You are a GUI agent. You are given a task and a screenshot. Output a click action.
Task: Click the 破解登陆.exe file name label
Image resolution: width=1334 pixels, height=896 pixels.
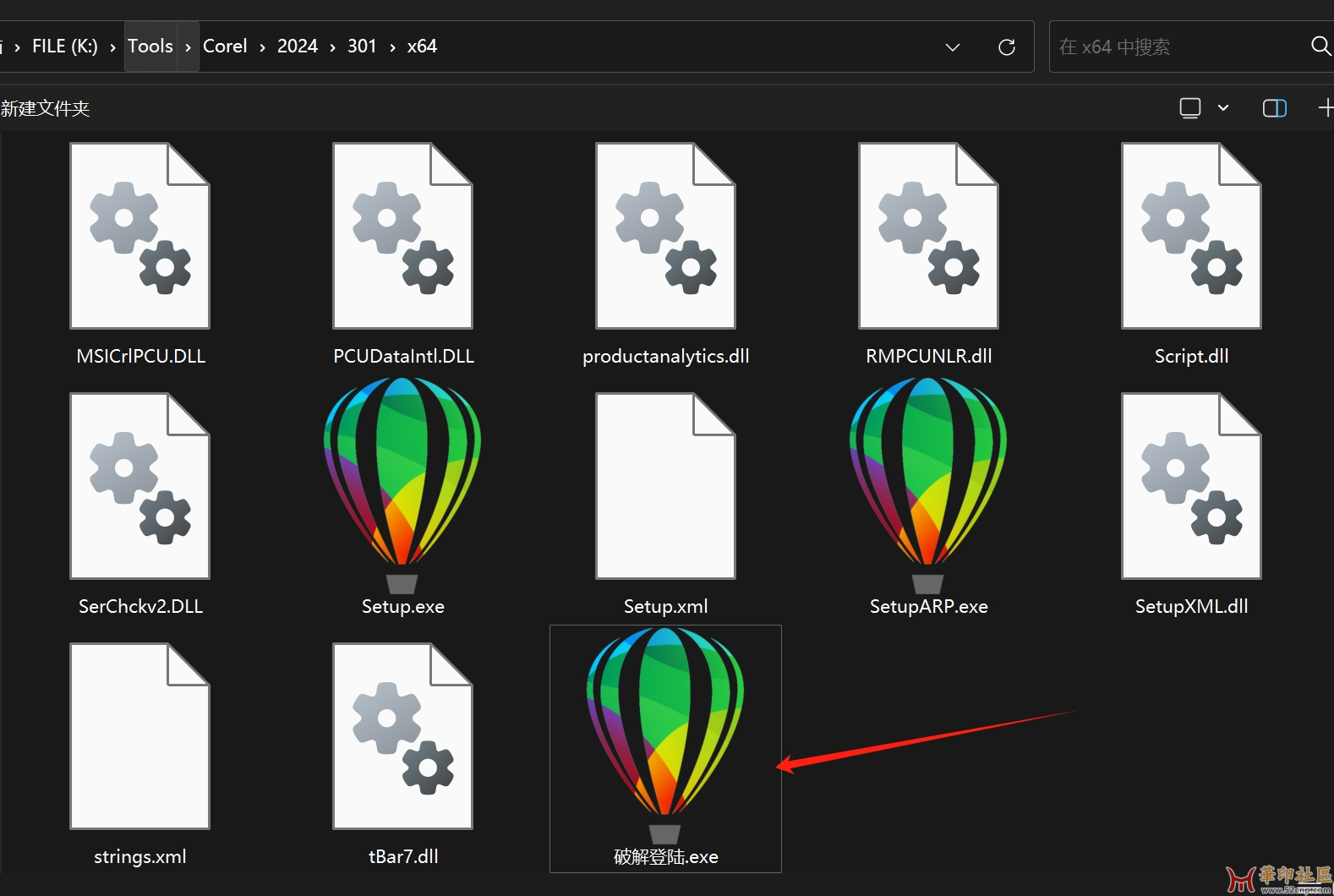[665, 856]
